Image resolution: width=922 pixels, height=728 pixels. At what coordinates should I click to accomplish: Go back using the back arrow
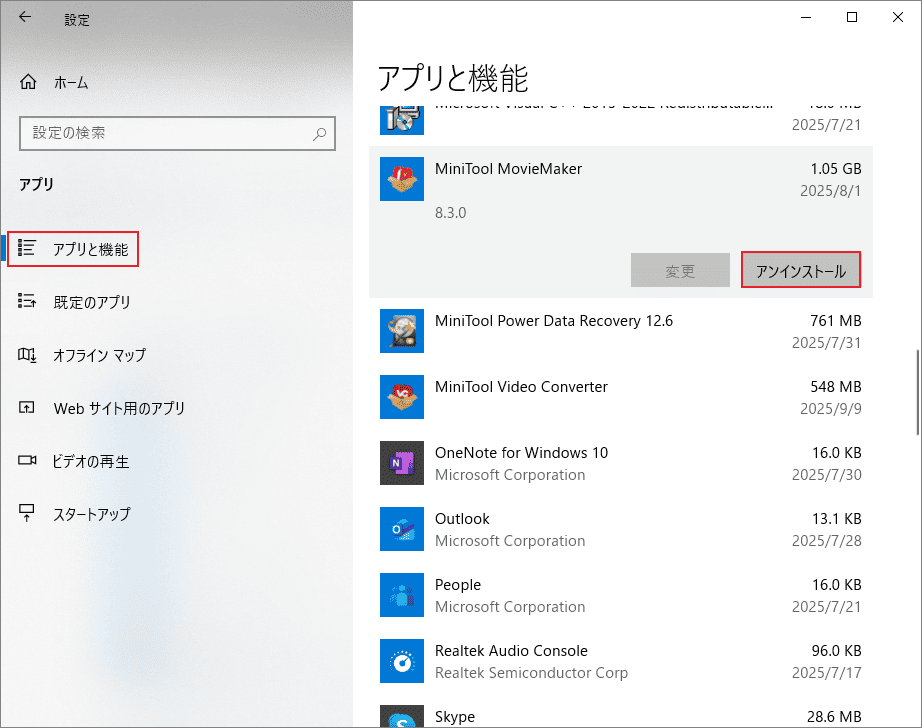click(25, 17)
